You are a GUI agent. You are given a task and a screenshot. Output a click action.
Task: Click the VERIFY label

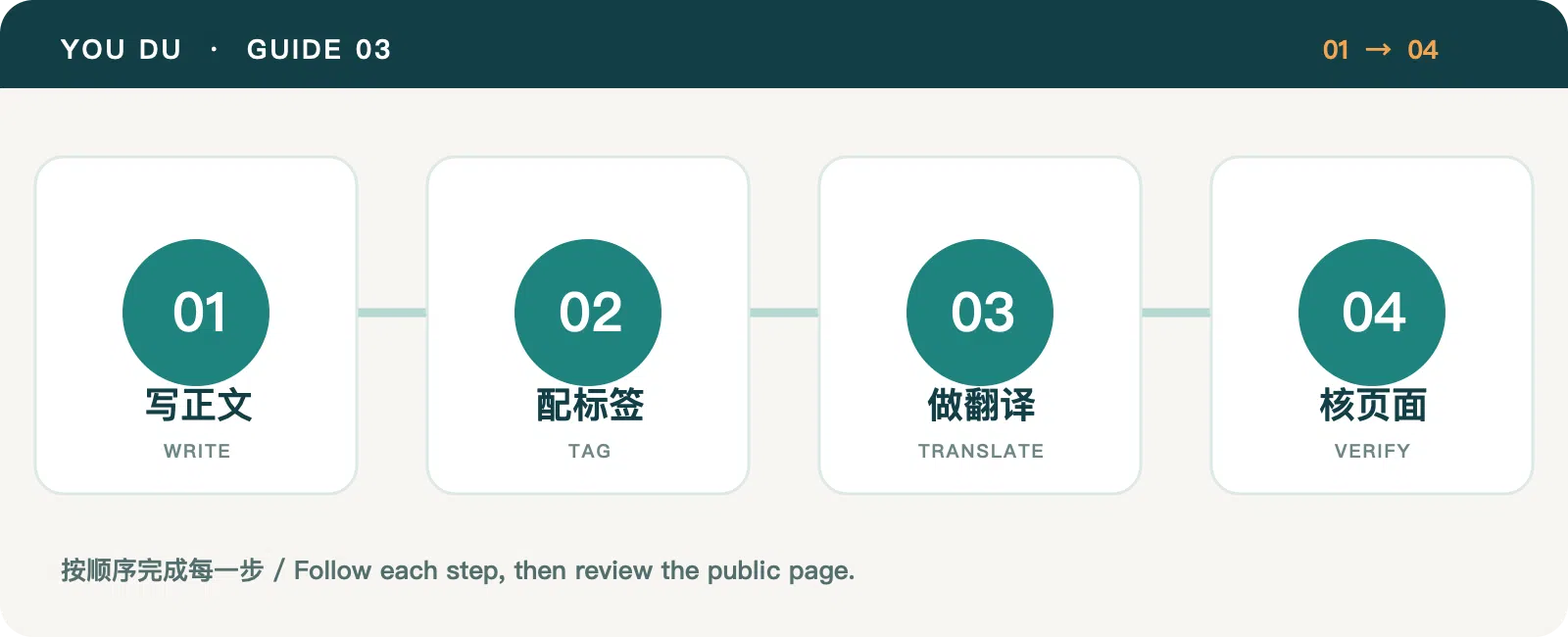1372,451
